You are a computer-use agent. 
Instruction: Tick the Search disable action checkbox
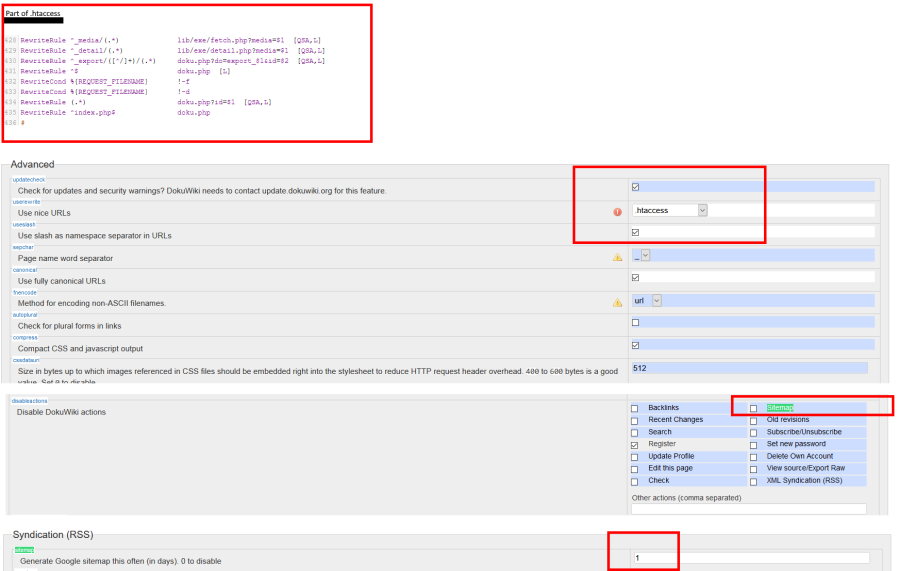point(635,433)
